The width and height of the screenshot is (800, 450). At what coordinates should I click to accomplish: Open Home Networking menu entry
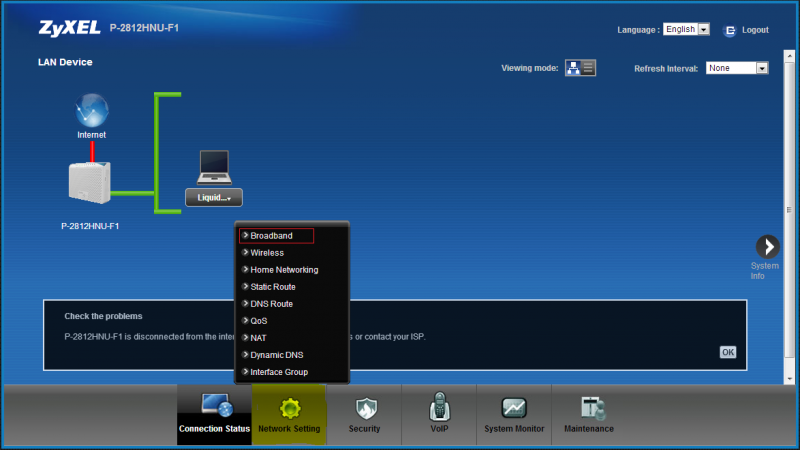pyautogui.click(x=284, y=270)
